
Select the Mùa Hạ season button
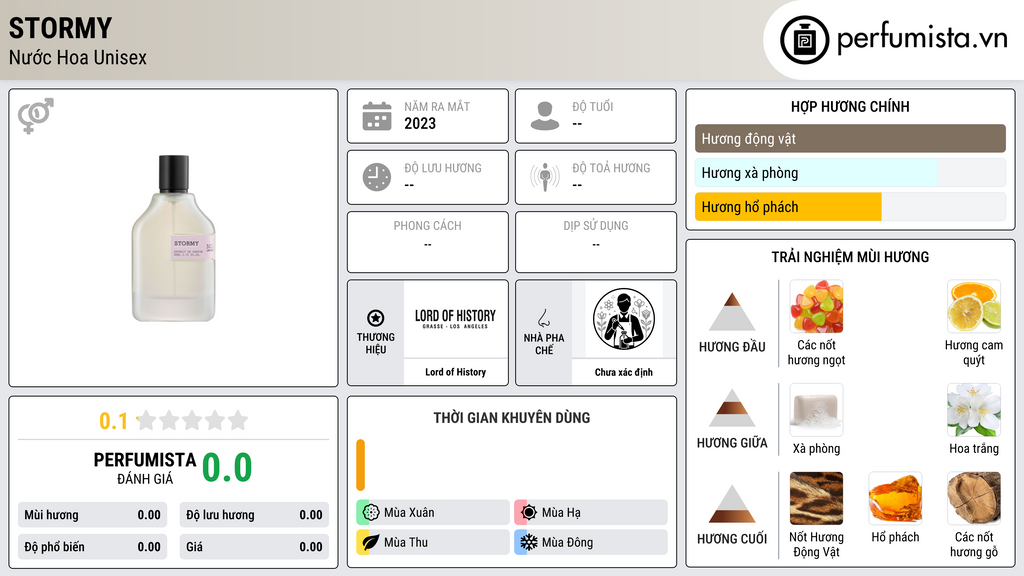point(591,513)
